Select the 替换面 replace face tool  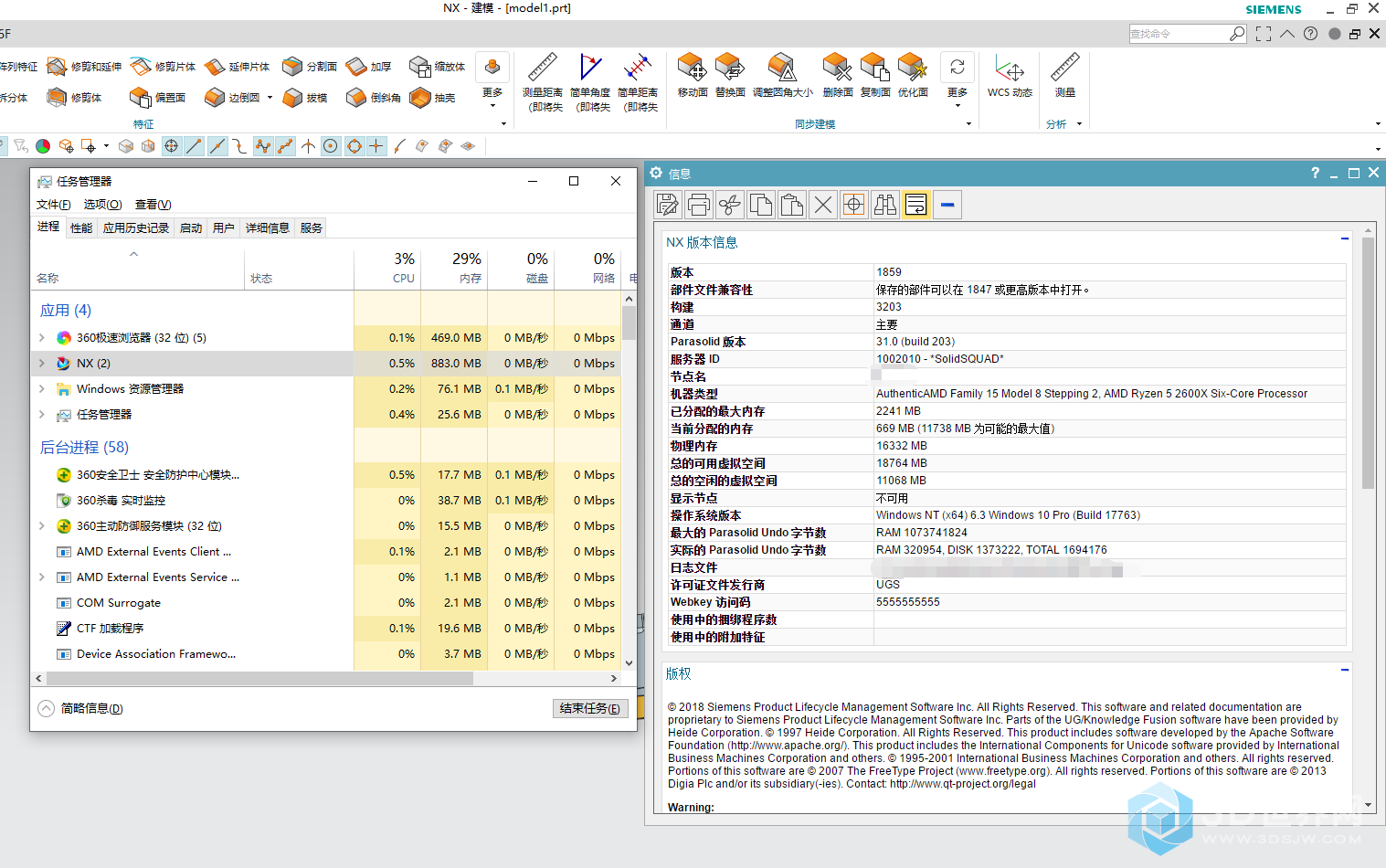coord(729,75)
